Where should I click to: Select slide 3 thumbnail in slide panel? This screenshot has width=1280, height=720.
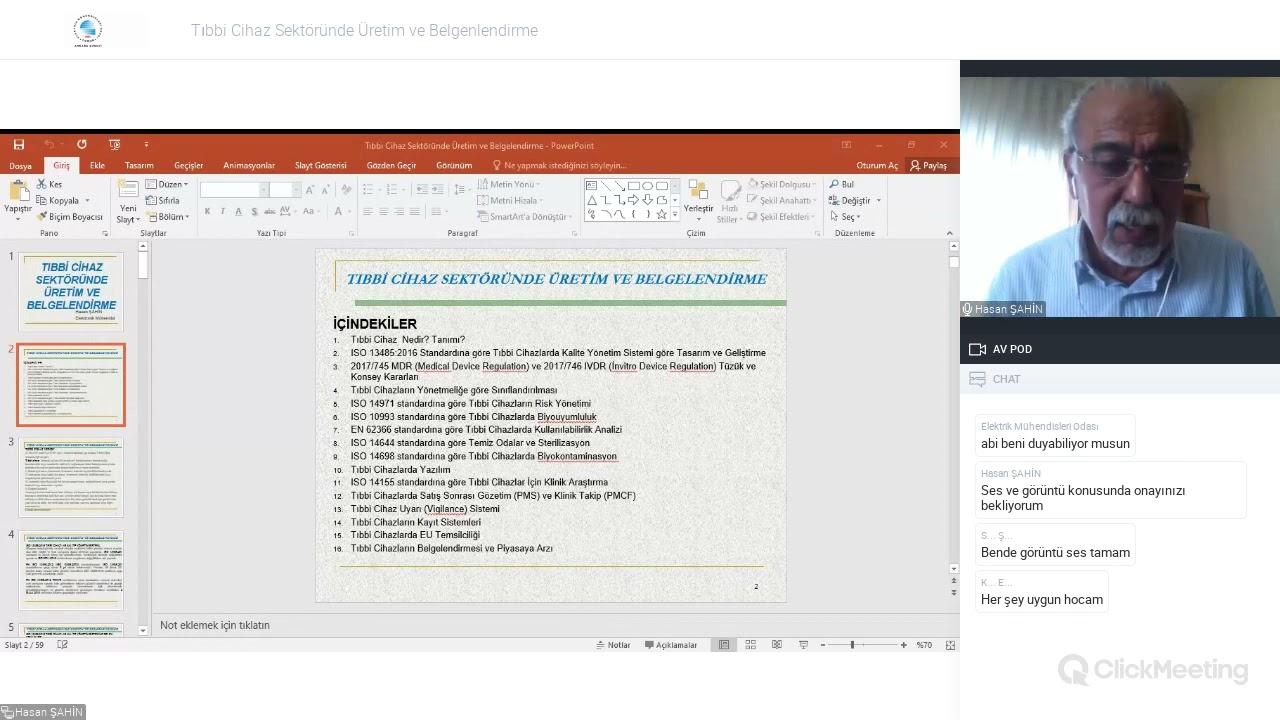(71, 478)
